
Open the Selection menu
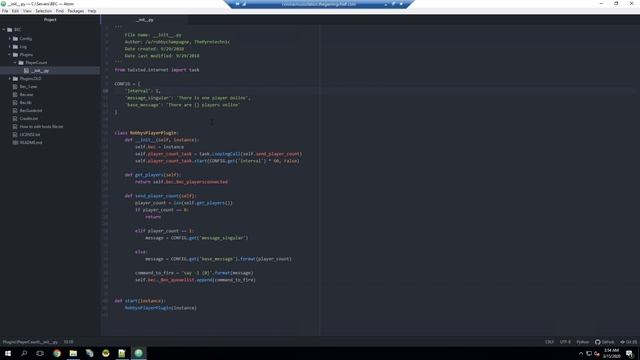[x=43, y=11]
